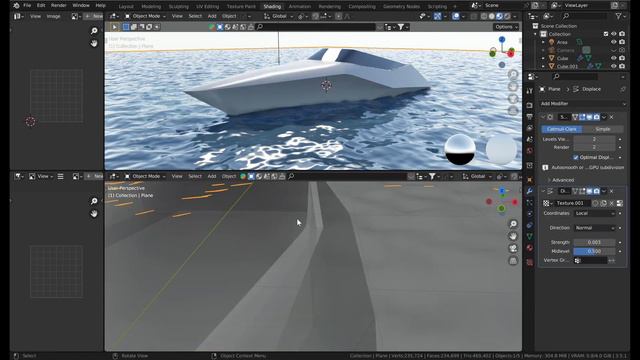Open the Window menu
Screen dimensions: 640x360
click(x=80, y=6)
